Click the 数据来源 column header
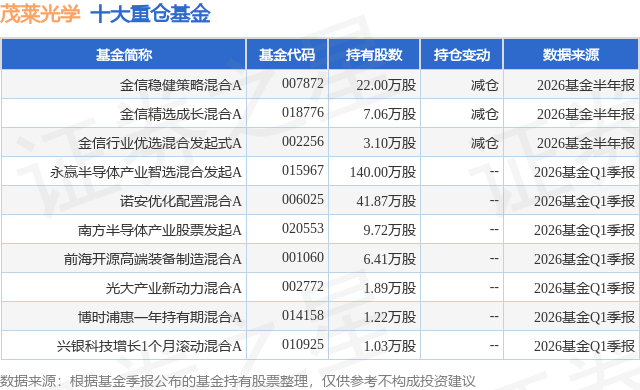640x390 pixels. [x=571, y=55]
